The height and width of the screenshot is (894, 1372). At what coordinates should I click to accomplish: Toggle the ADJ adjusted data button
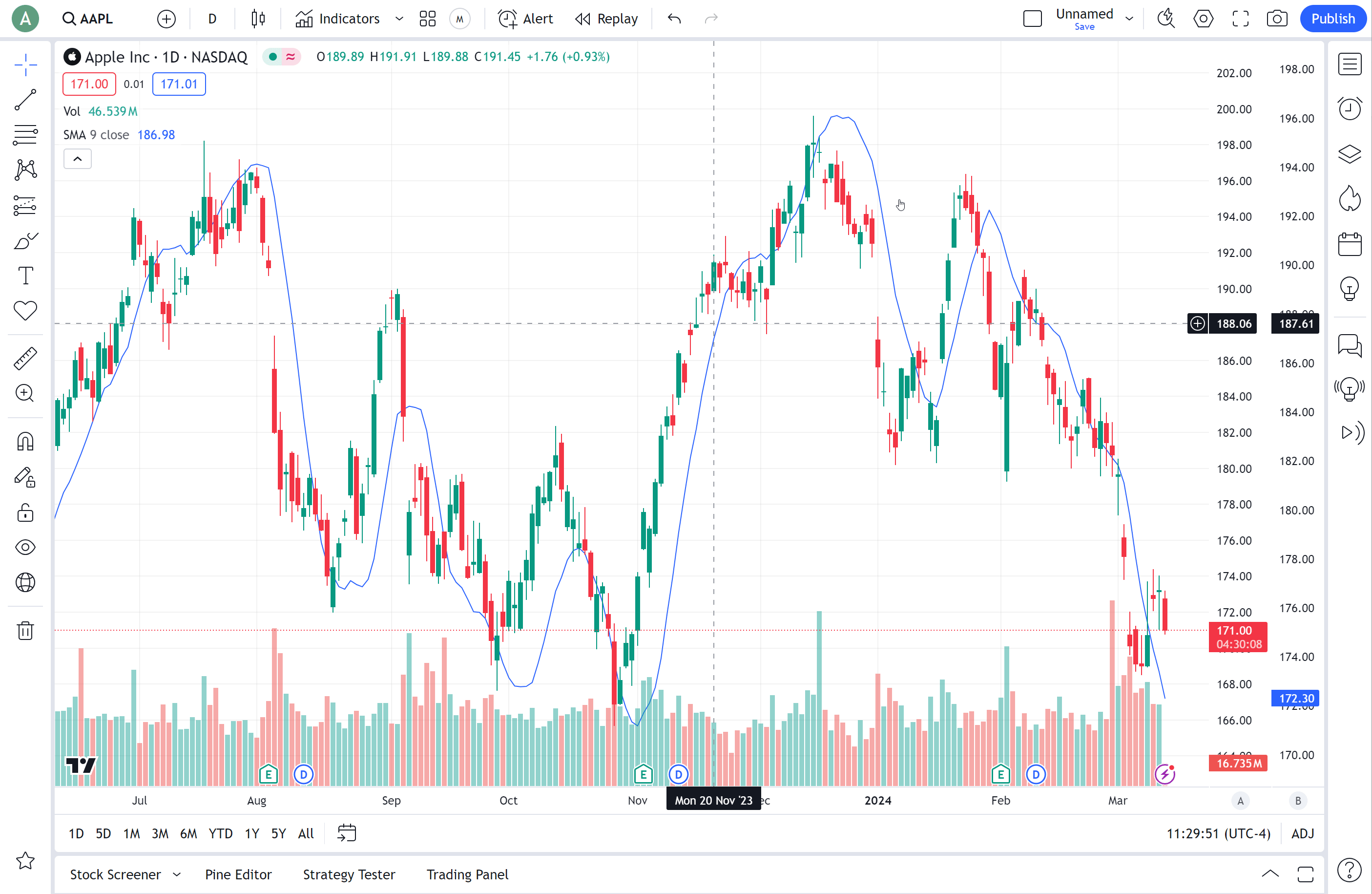tap(1302, 833)
